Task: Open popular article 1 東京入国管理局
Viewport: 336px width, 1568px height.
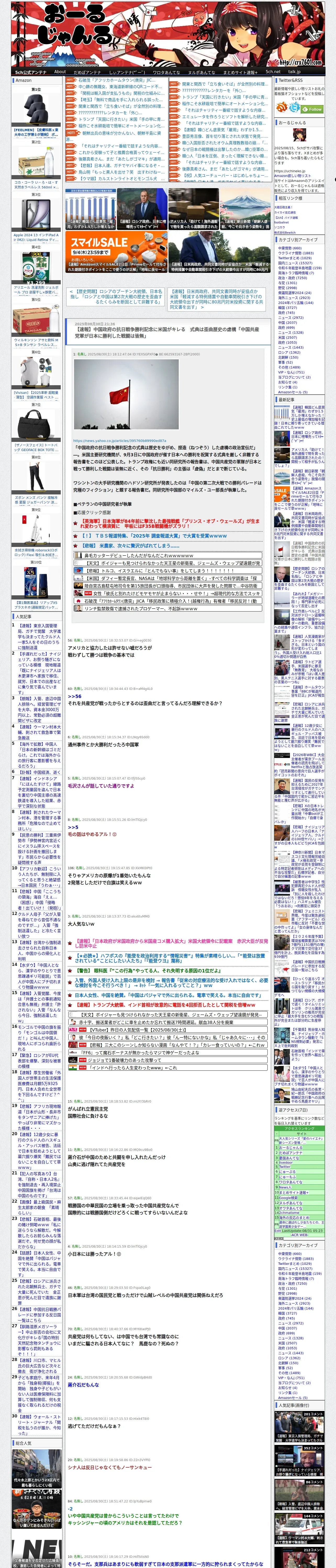Action: [39, 637]
